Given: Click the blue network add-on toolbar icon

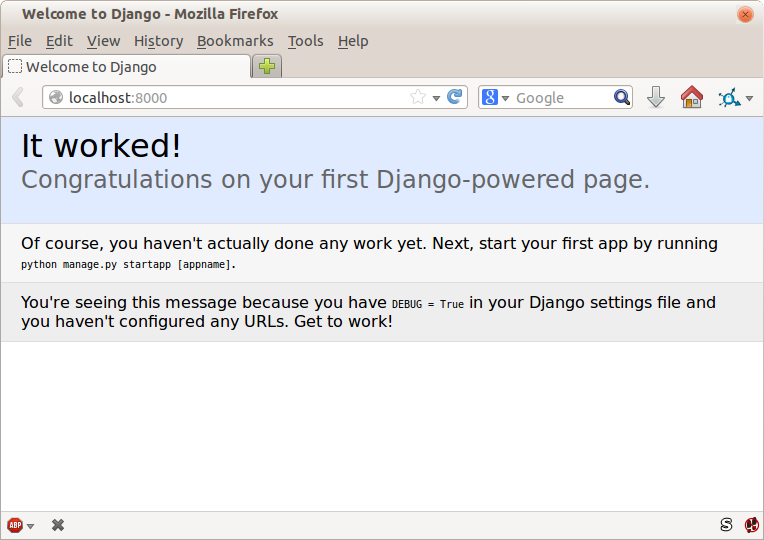Looking at the screenshot, I should click(729, 97).
